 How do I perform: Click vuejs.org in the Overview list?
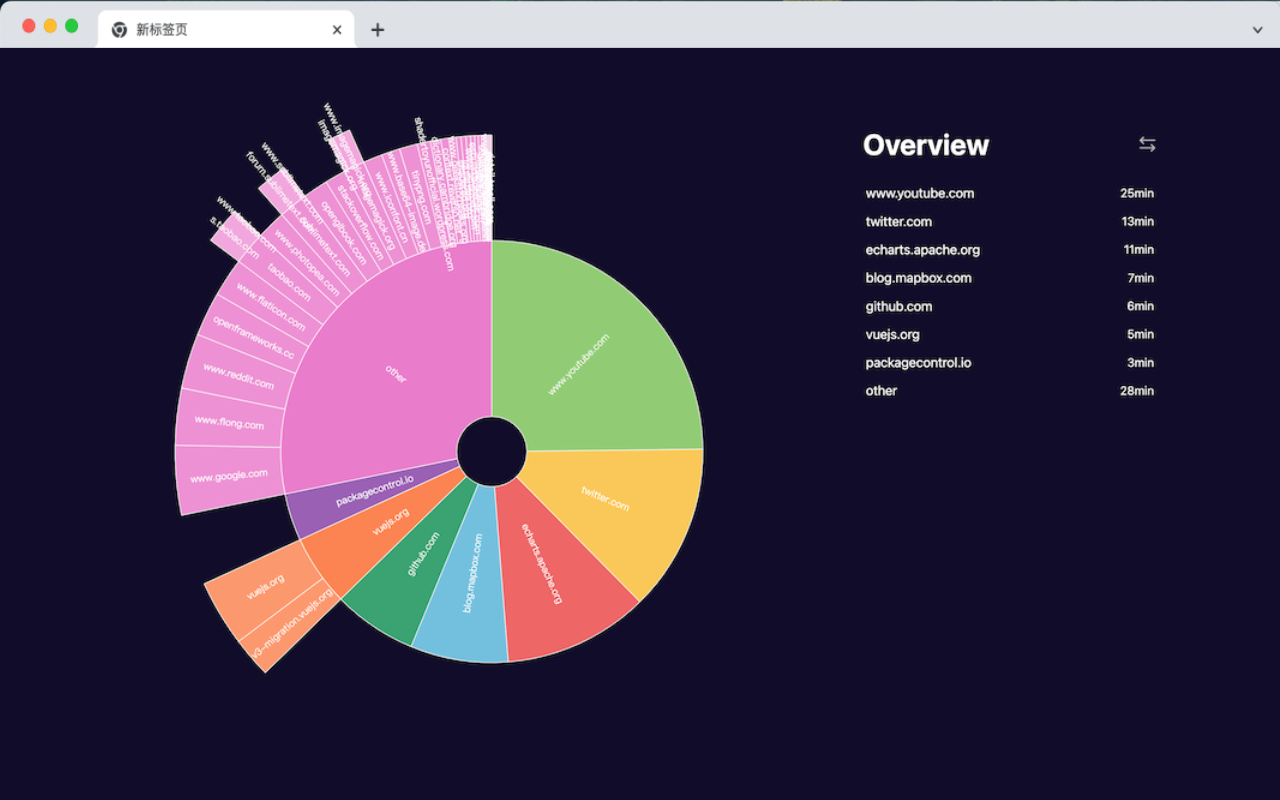893,335
